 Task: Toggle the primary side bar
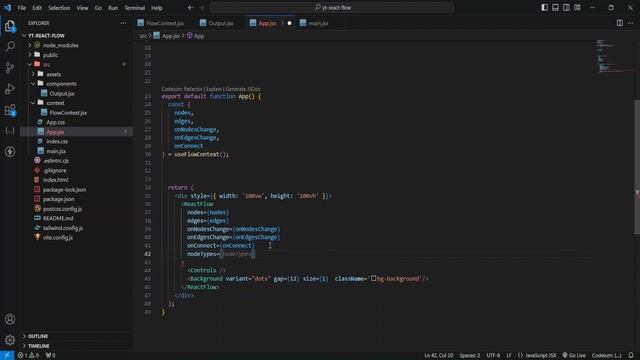coord(544,7)
